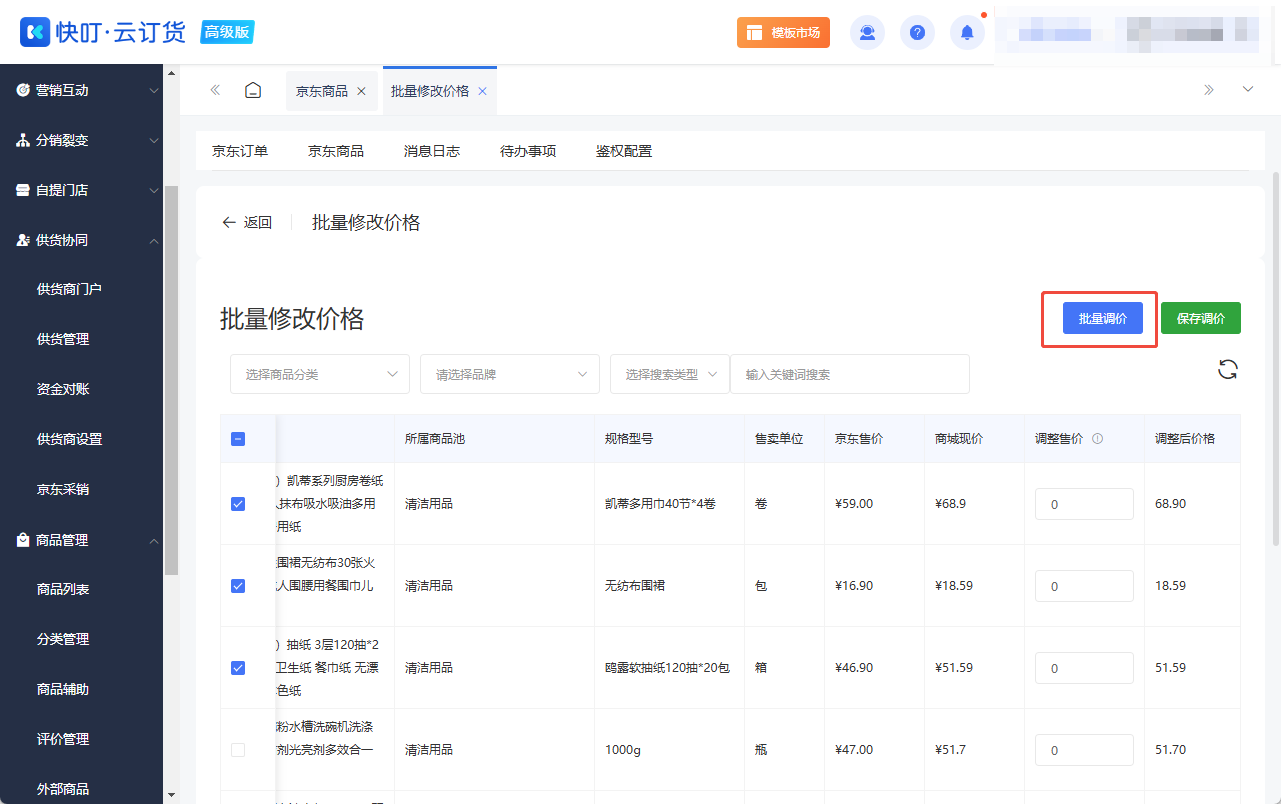Viewport: 1281px width, 804px height.
Task: Click the sidebar scroll-up arrow
Action: [171, 73]
